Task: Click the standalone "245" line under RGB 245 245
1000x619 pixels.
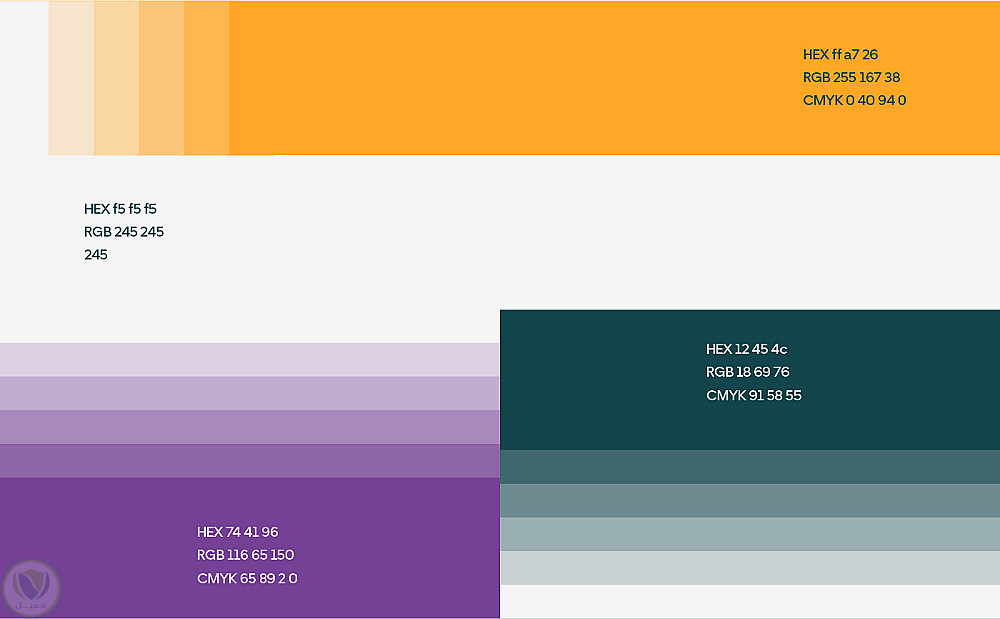Action: [96, 254]
